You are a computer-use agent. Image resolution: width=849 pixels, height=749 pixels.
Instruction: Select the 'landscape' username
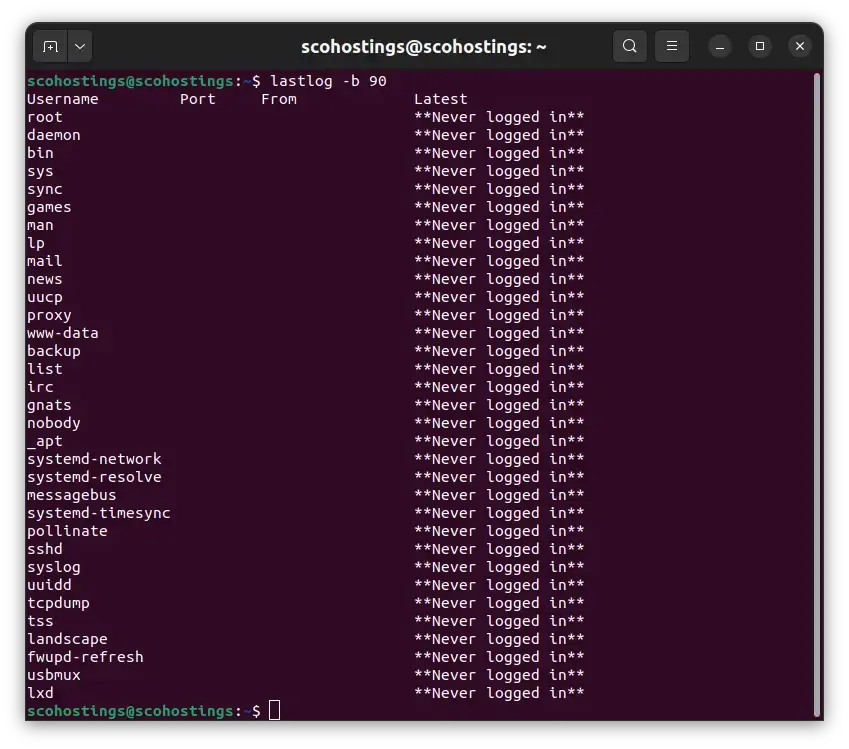coord(67,639)
